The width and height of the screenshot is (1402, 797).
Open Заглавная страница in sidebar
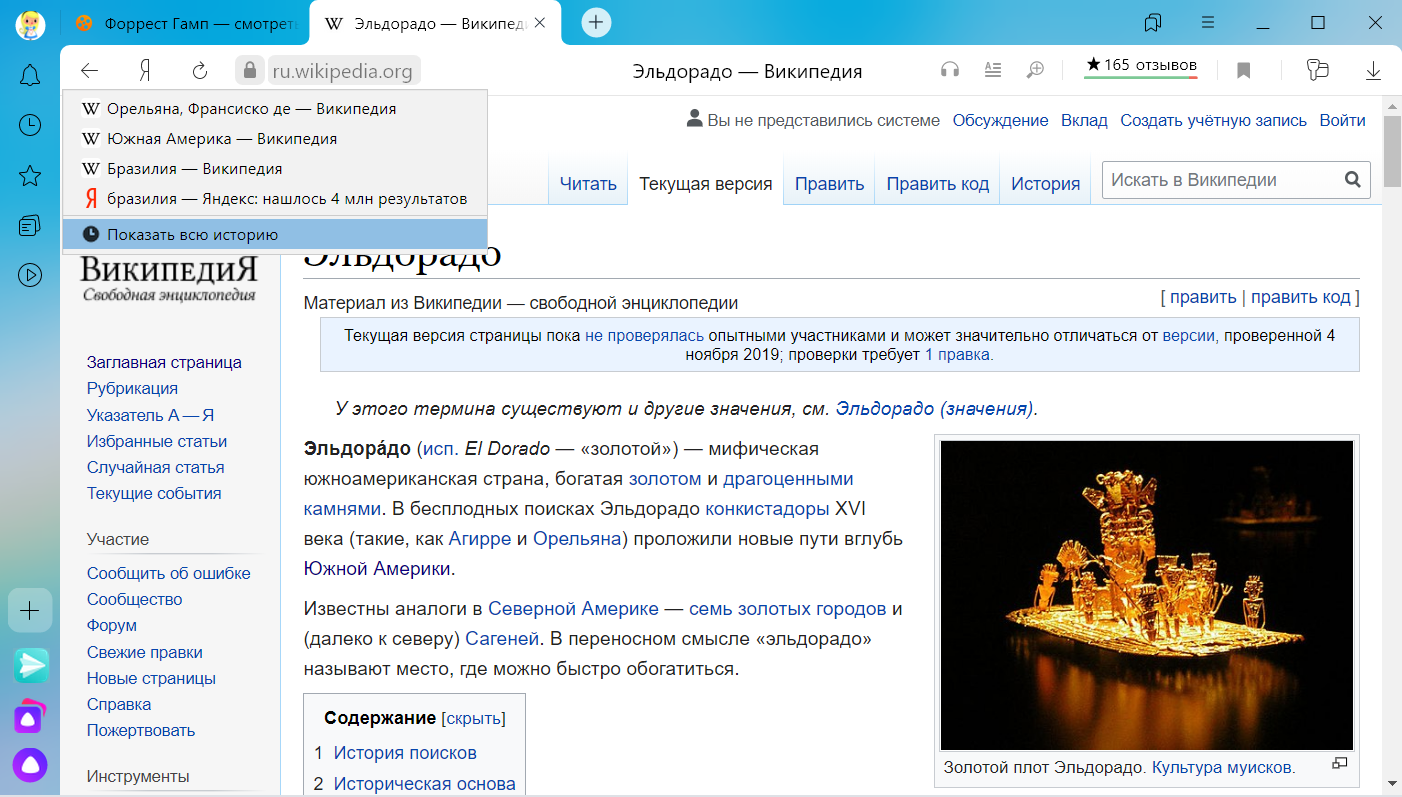tap(164, 362)
